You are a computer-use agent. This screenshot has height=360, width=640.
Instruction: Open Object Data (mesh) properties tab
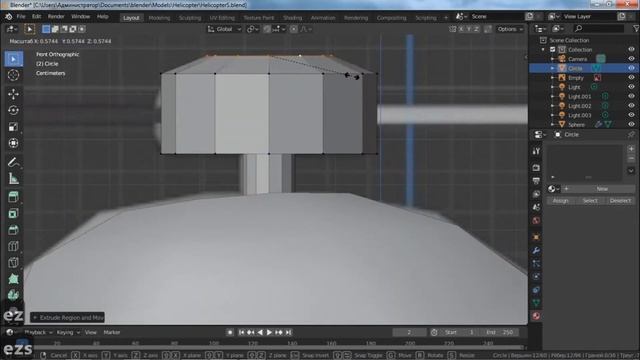click(x=536, y=303)
